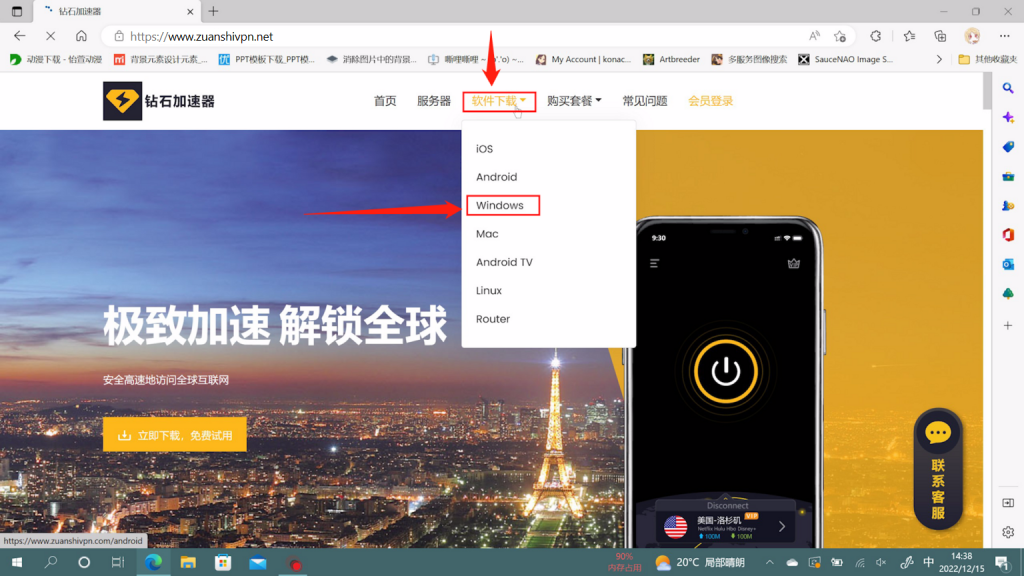This screenshot has height=576, width=1024.
Task: Open the browser home page
Action: (x=81, y=36)
